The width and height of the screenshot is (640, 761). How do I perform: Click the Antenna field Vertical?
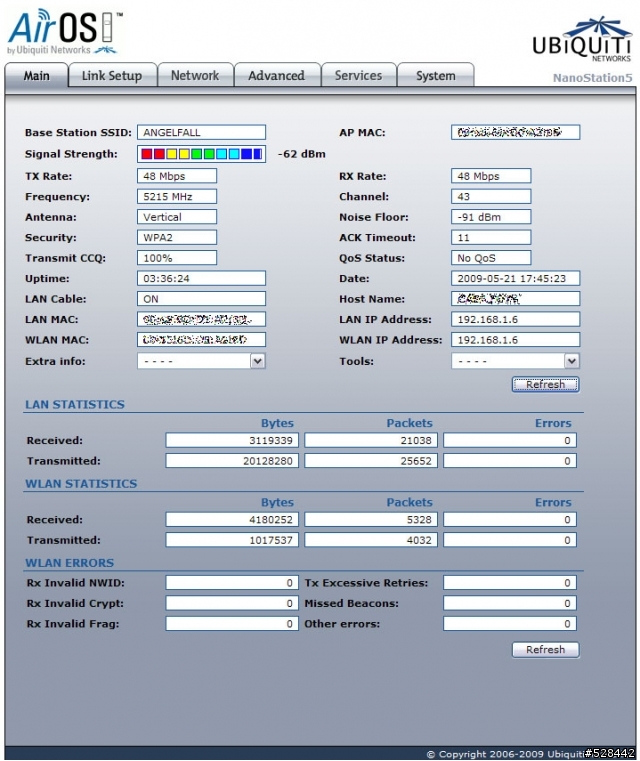pos(177,217)
